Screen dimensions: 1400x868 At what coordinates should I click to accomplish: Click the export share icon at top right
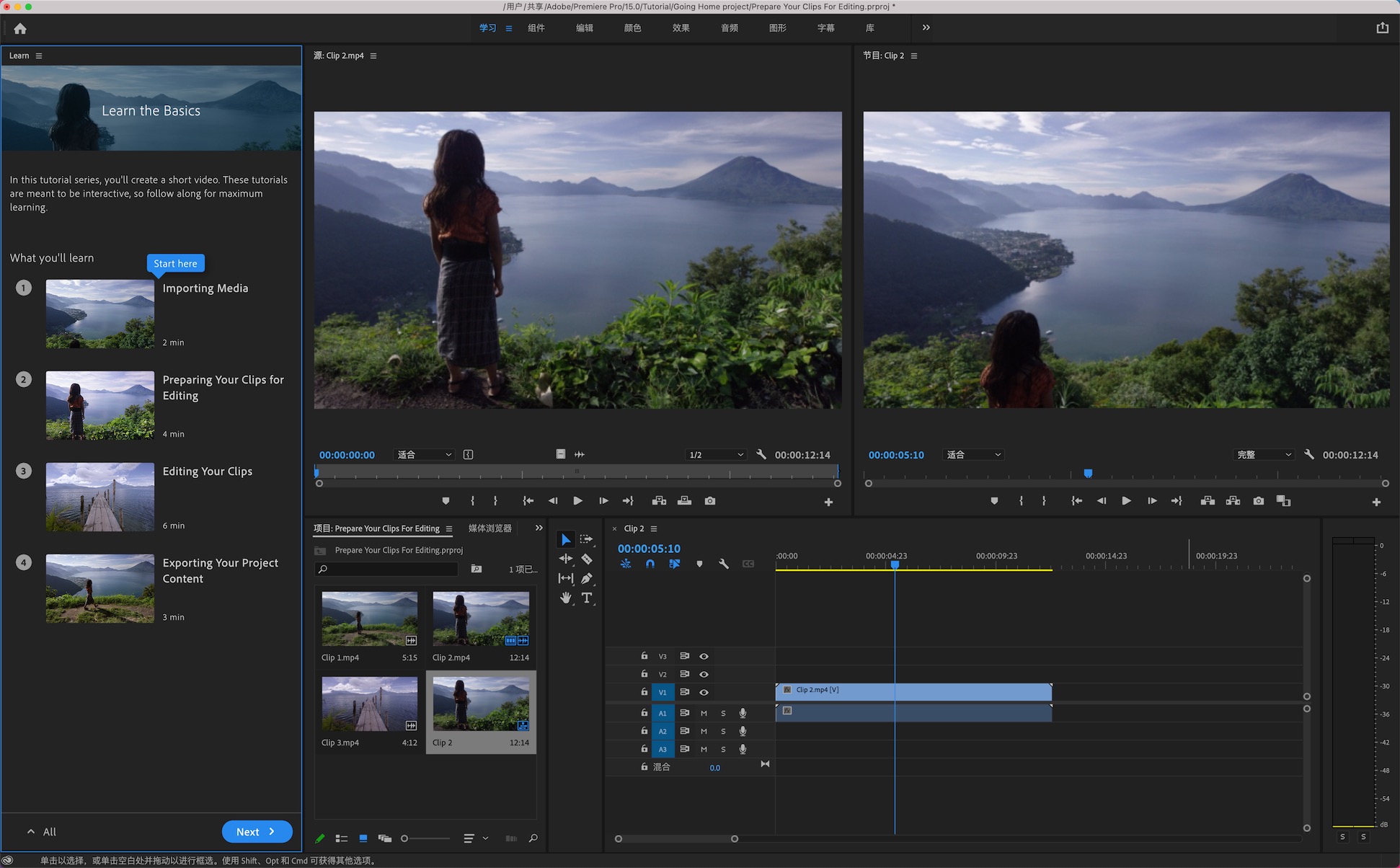coord(1382,28)
